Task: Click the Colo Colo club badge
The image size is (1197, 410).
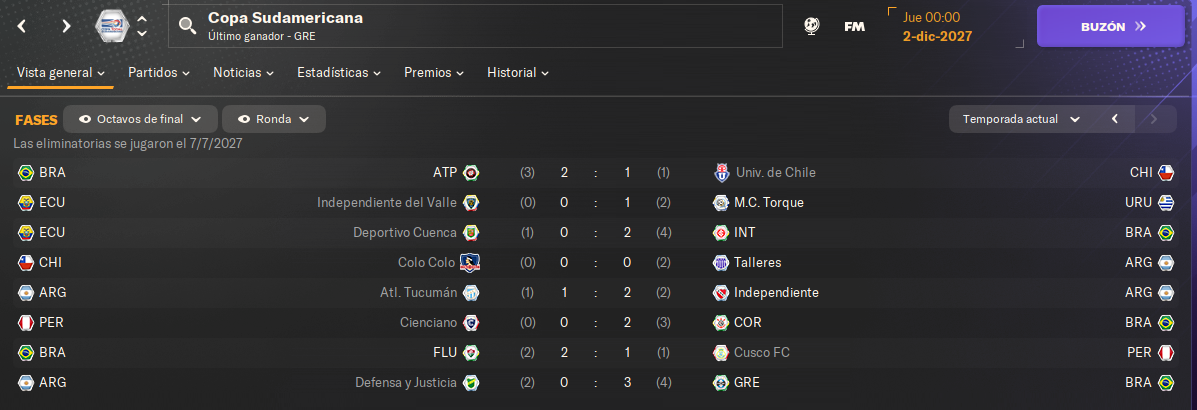Action: tap(470, 263)
